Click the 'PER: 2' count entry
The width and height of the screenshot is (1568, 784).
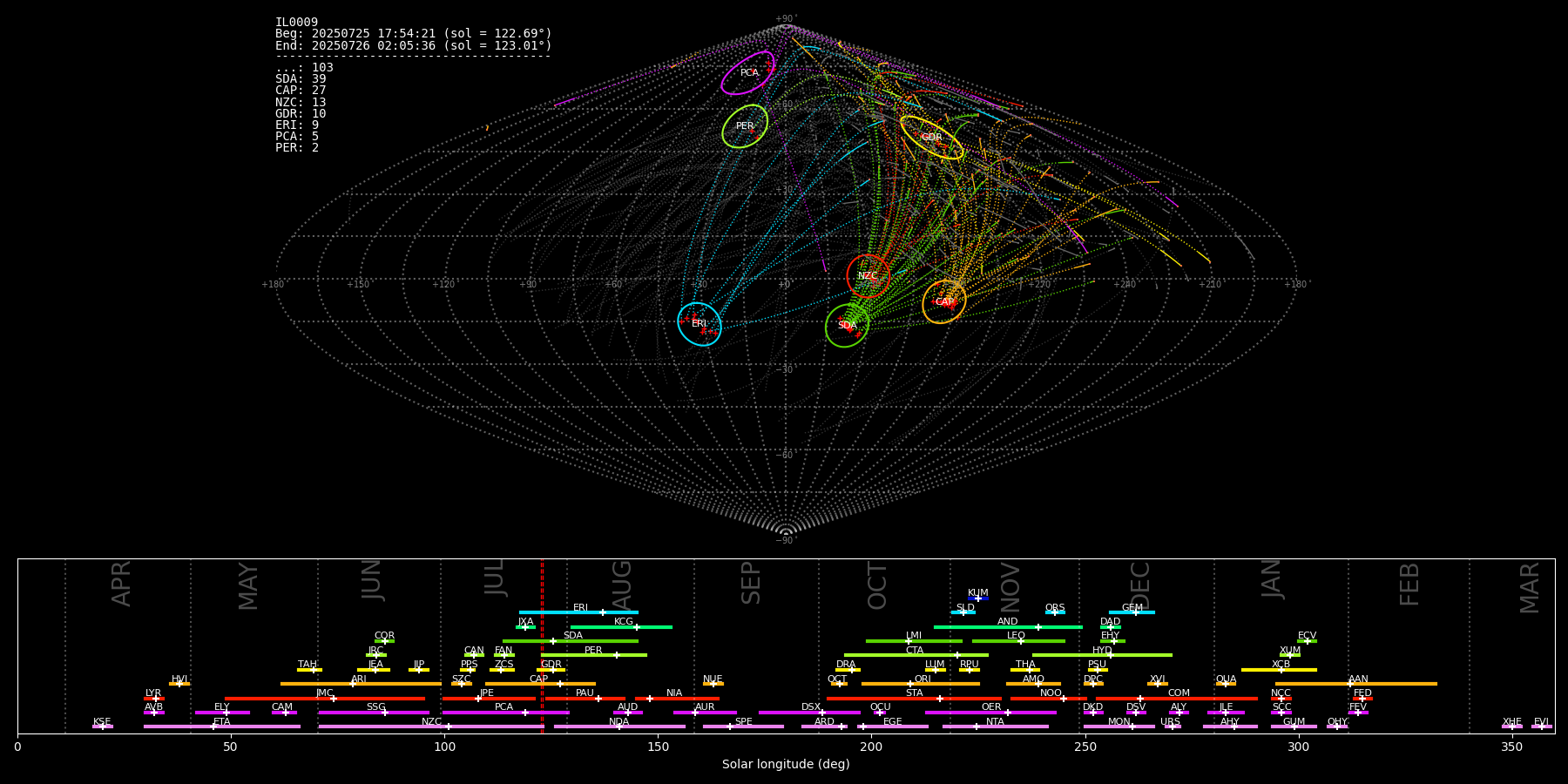(297, 148)
